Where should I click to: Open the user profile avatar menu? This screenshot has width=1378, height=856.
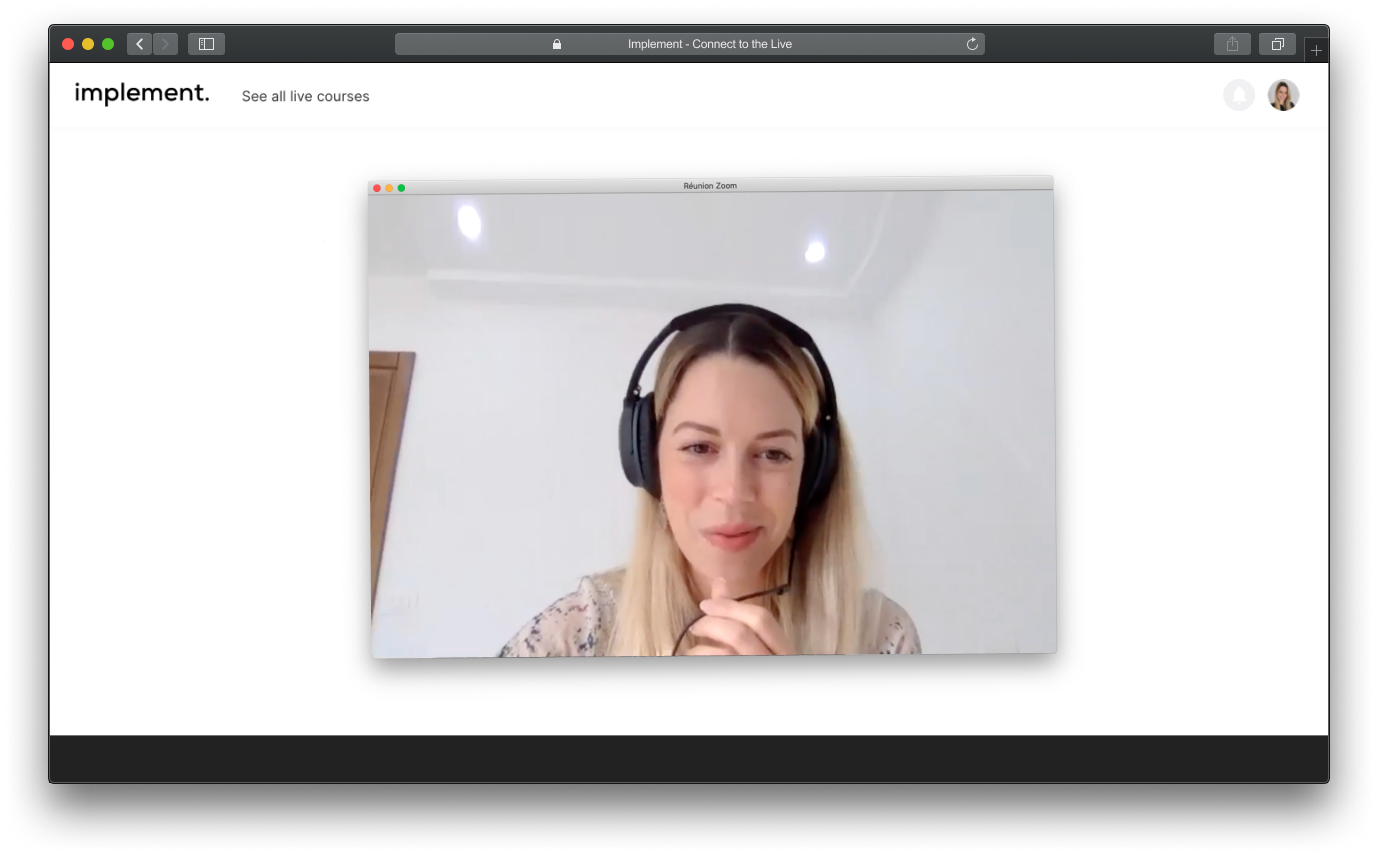point(1283,95)
